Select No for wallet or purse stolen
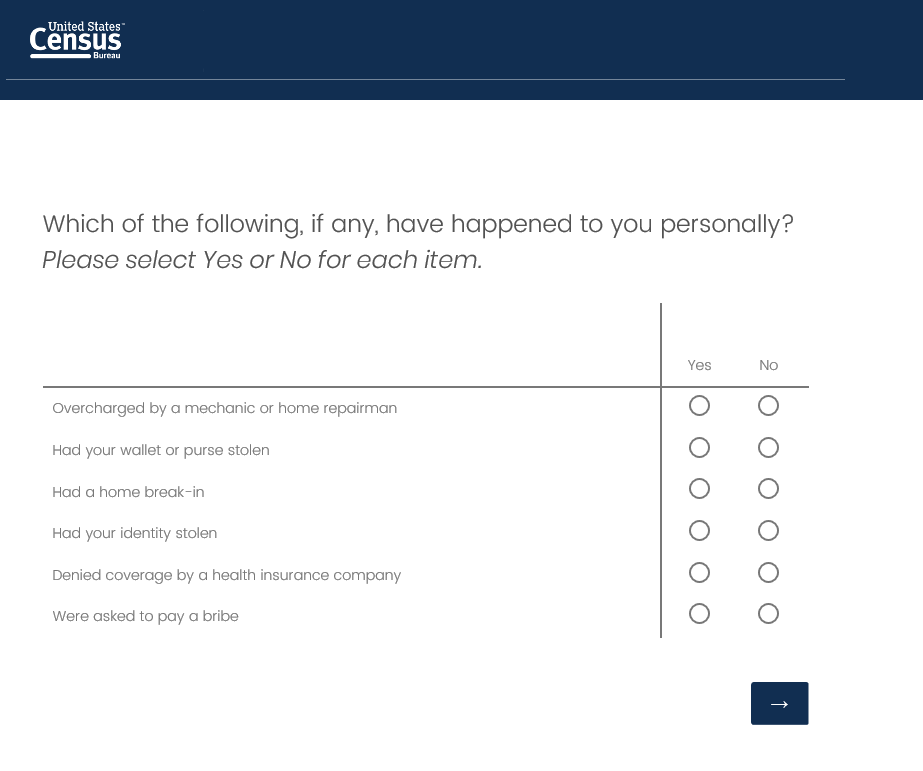This screenshot has width=923, height=771. tap(768, 448)
